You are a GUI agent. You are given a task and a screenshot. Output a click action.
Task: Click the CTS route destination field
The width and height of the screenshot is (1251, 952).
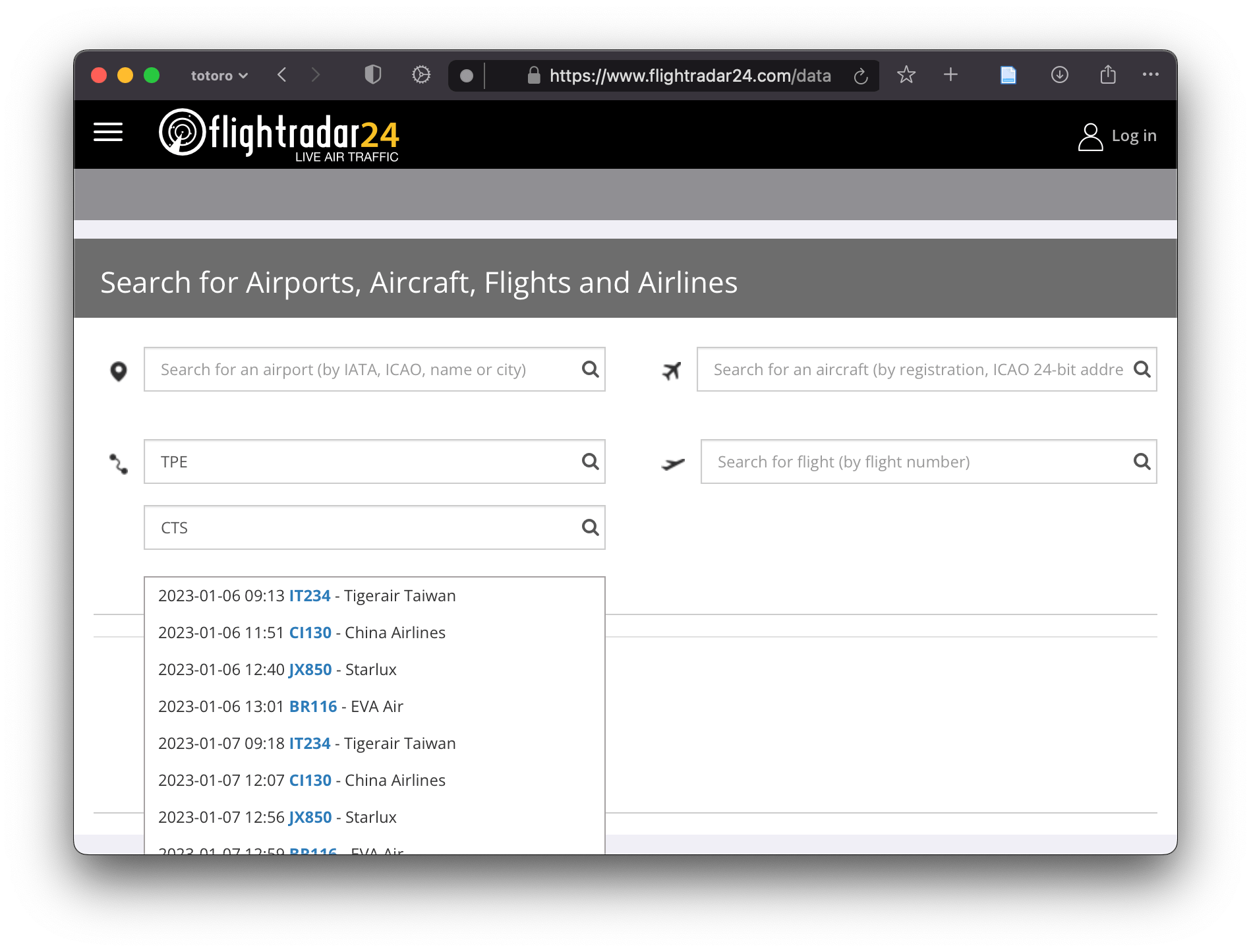(x=374, y=527)
